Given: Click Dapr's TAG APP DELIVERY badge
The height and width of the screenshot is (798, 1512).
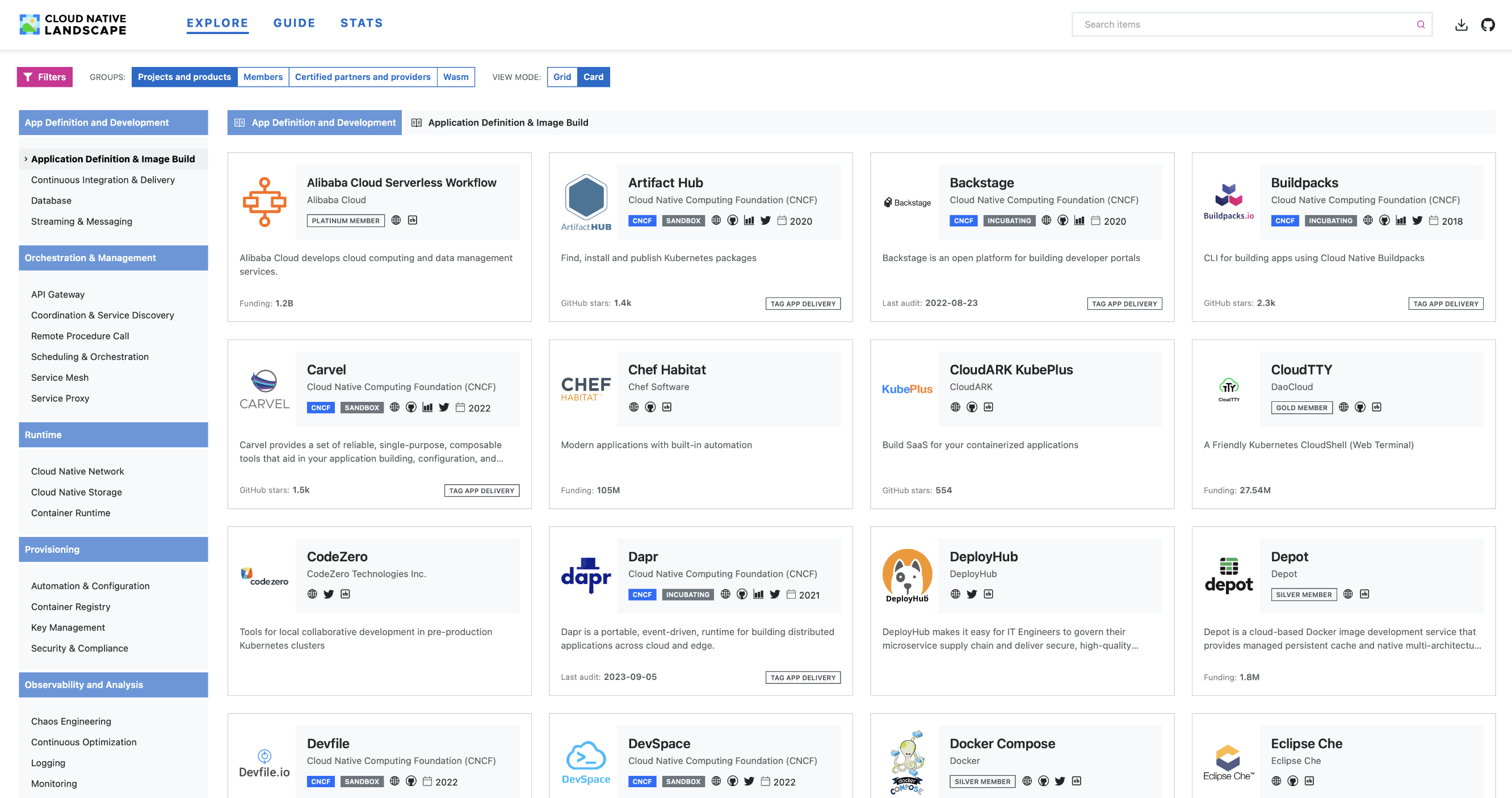Looking at the screenshot, I should 803,678.
